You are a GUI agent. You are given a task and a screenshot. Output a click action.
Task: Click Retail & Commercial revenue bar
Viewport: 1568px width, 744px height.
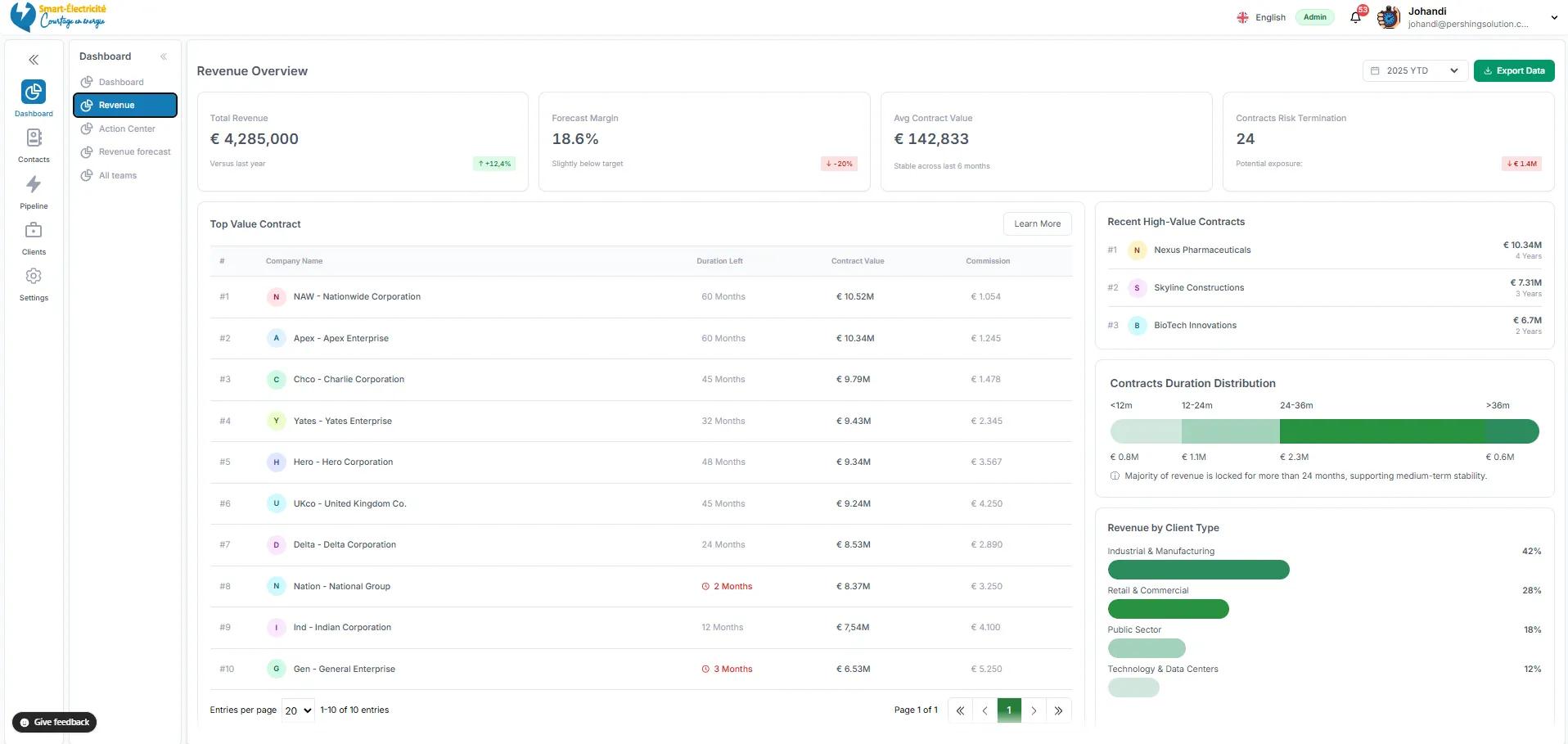click(1168, 609)
